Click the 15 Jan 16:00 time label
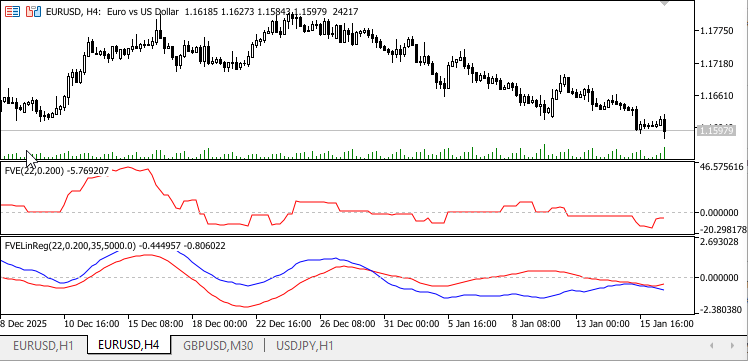The height and width of the screenshot is (361, 748). click(x=667, y=324)
